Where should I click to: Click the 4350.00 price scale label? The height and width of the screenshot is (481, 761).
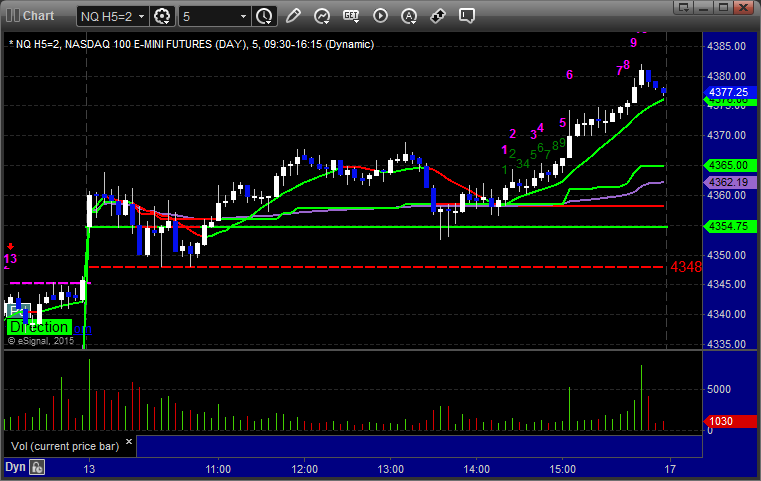click(x=727, y=255)
